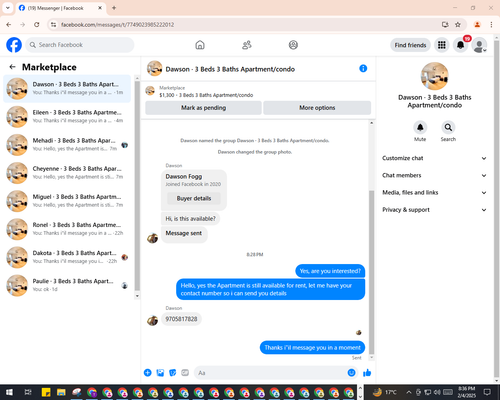The height and width of the screenshot is (400, 500).
Task: Open the $1,300 Marketplace listing link
Action: [206, 95]
